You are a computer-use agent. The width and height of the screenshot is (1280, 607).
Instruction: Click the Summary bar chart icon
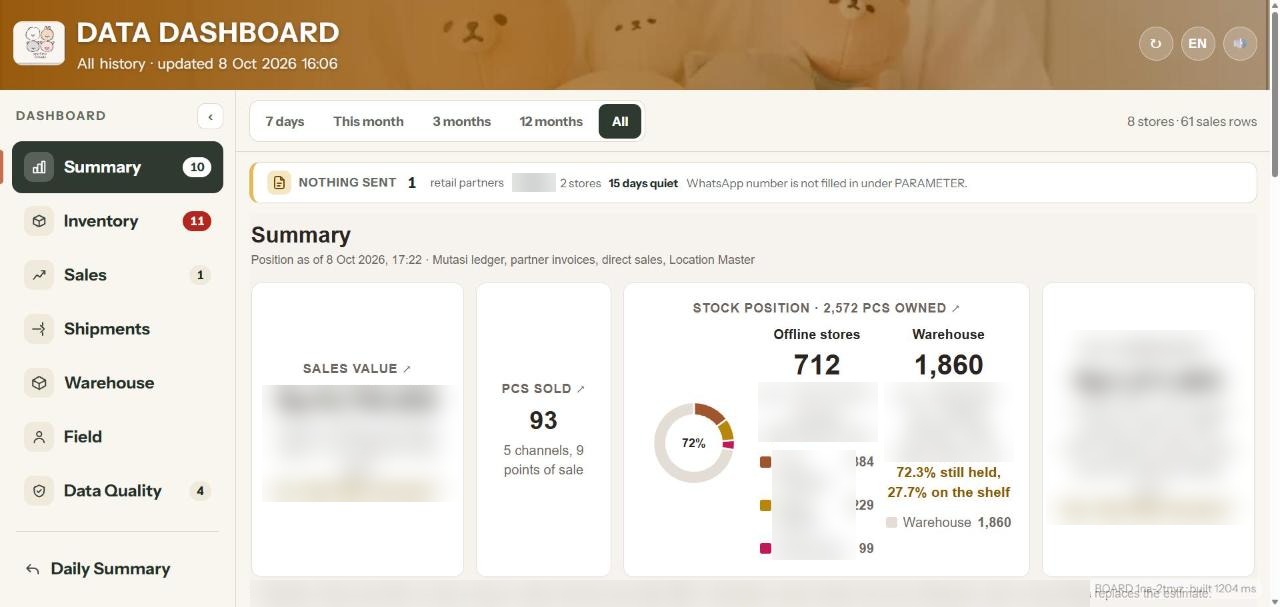pyautogui.click(x=39, y=167)
